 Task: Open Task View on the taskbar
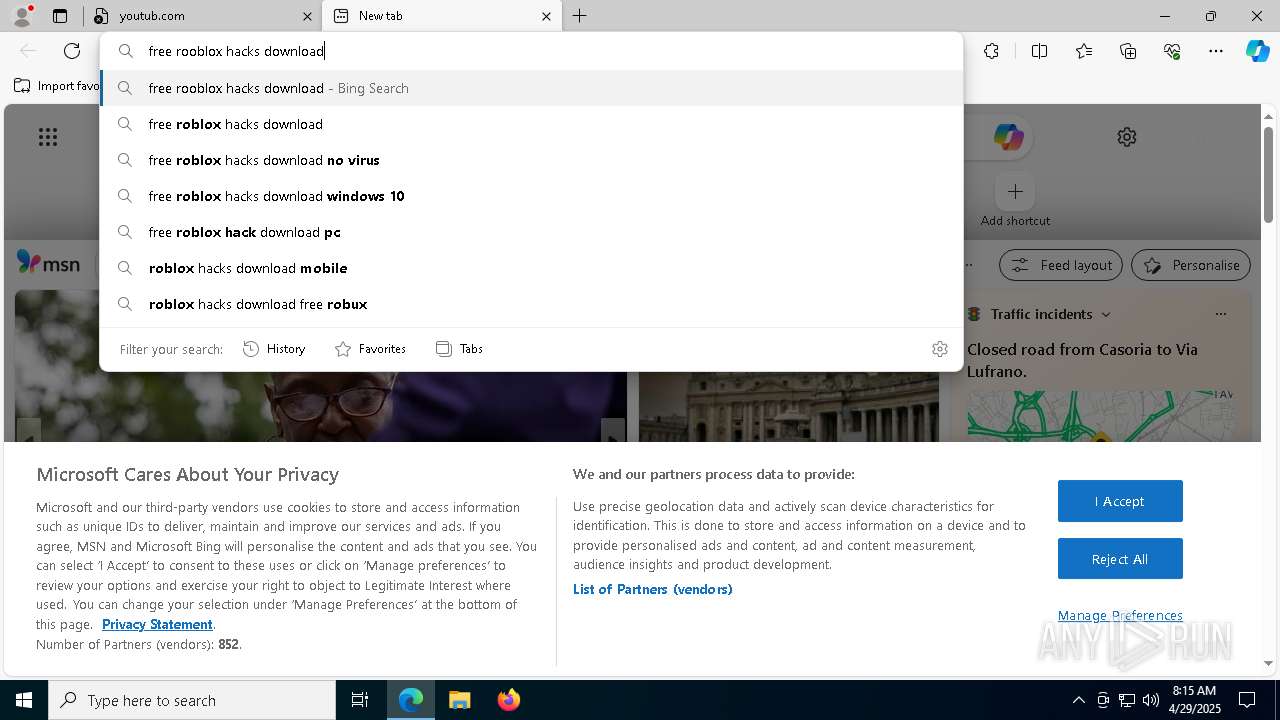[360, 700]
